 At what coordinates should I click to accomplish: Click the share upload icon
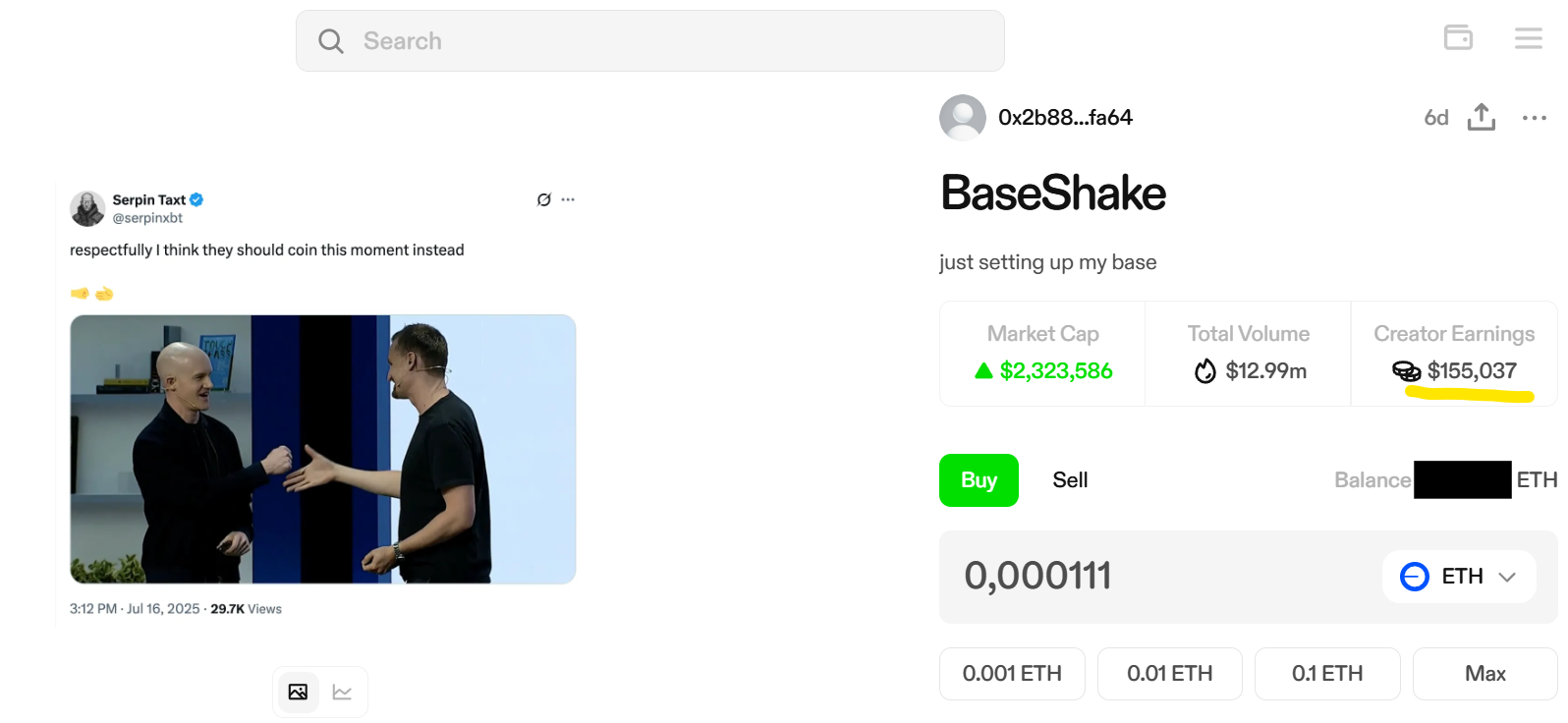1481,117
